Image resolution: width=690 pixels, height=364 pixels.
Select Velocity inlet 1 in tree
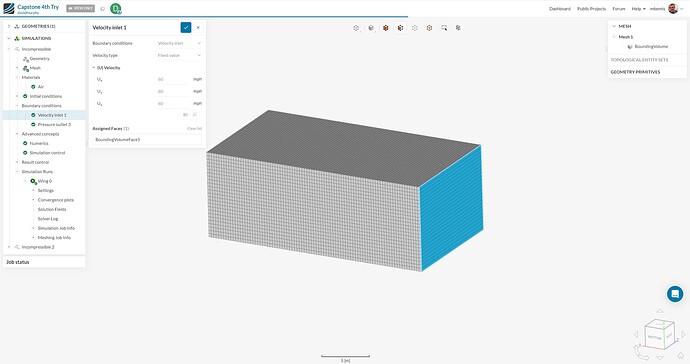tap(52, 115)
